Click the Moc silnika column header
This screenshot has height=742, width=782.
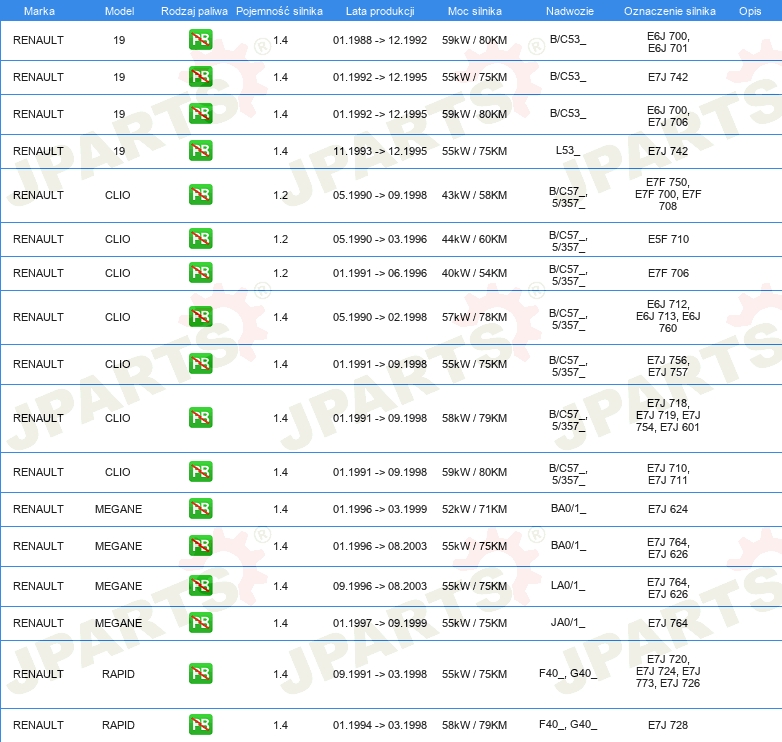[x=475, y=11]
